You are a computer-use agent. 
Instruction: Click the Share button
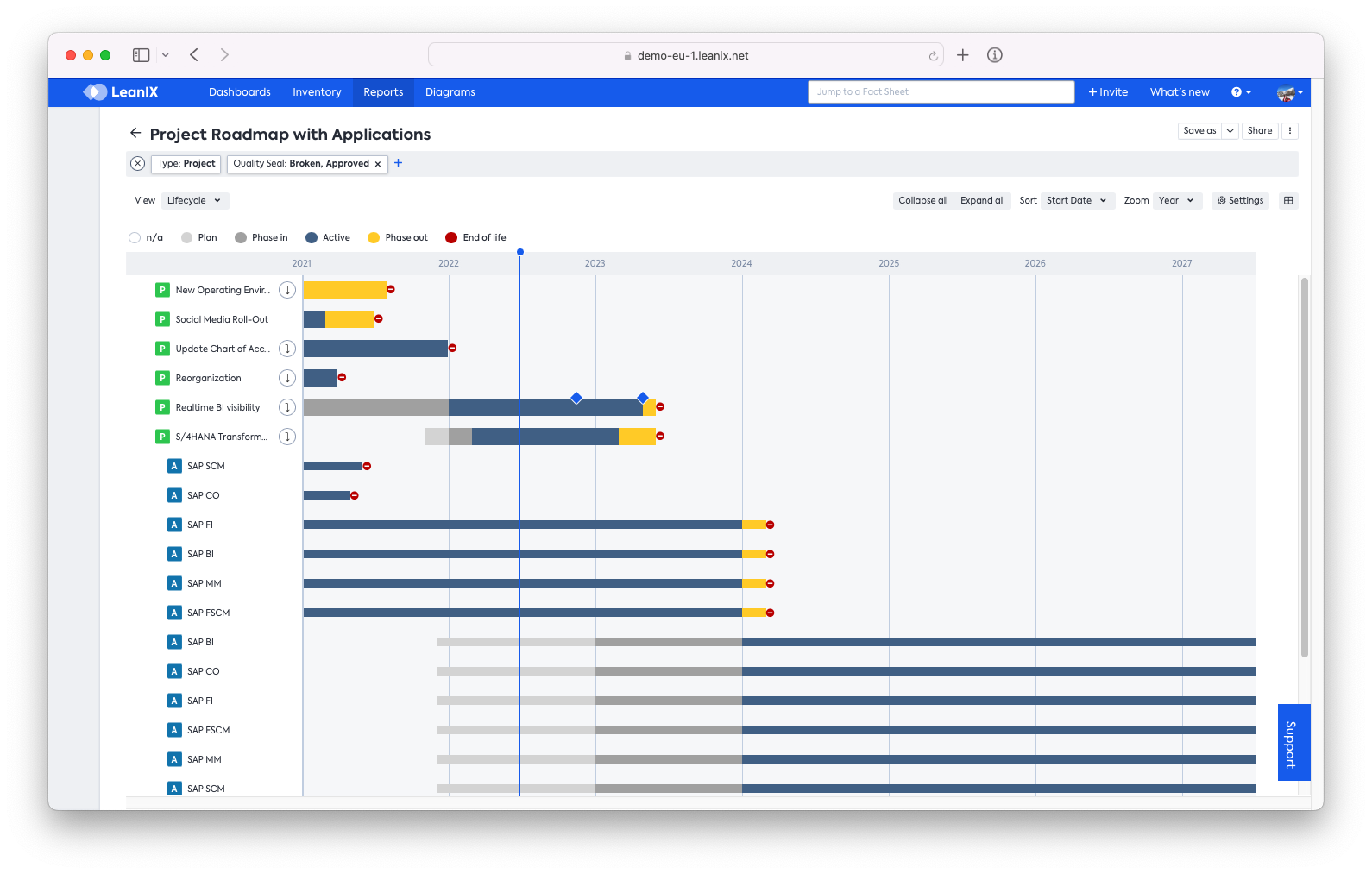click(1260, 131)
